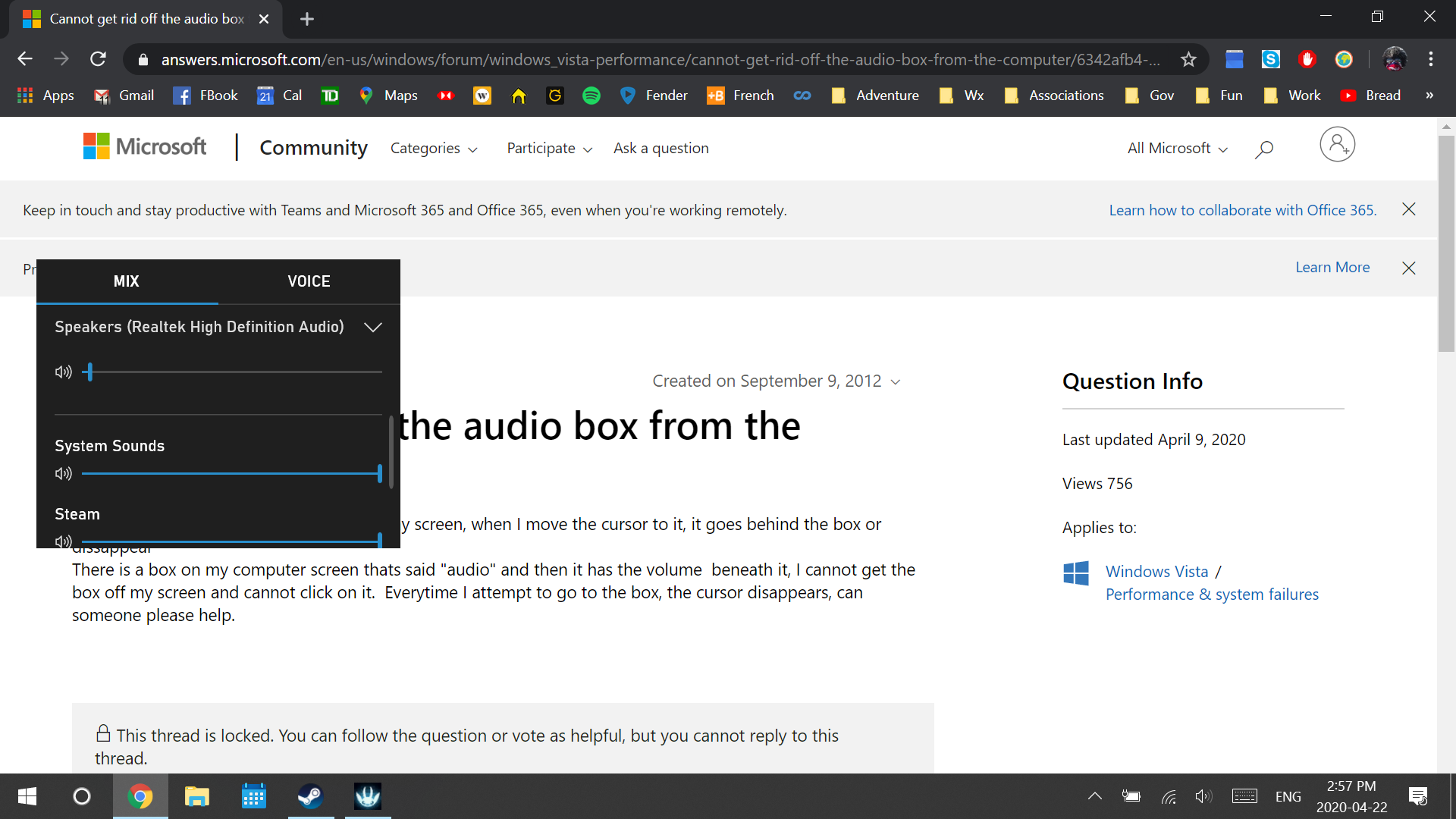This screenshot has width=1456, height=819.
Task: Open site search magnifier icon
Action: (x=1263, y=149)
